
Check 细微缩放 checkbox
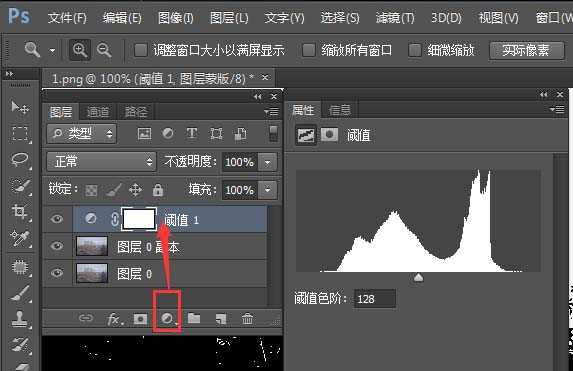point(415,50)
